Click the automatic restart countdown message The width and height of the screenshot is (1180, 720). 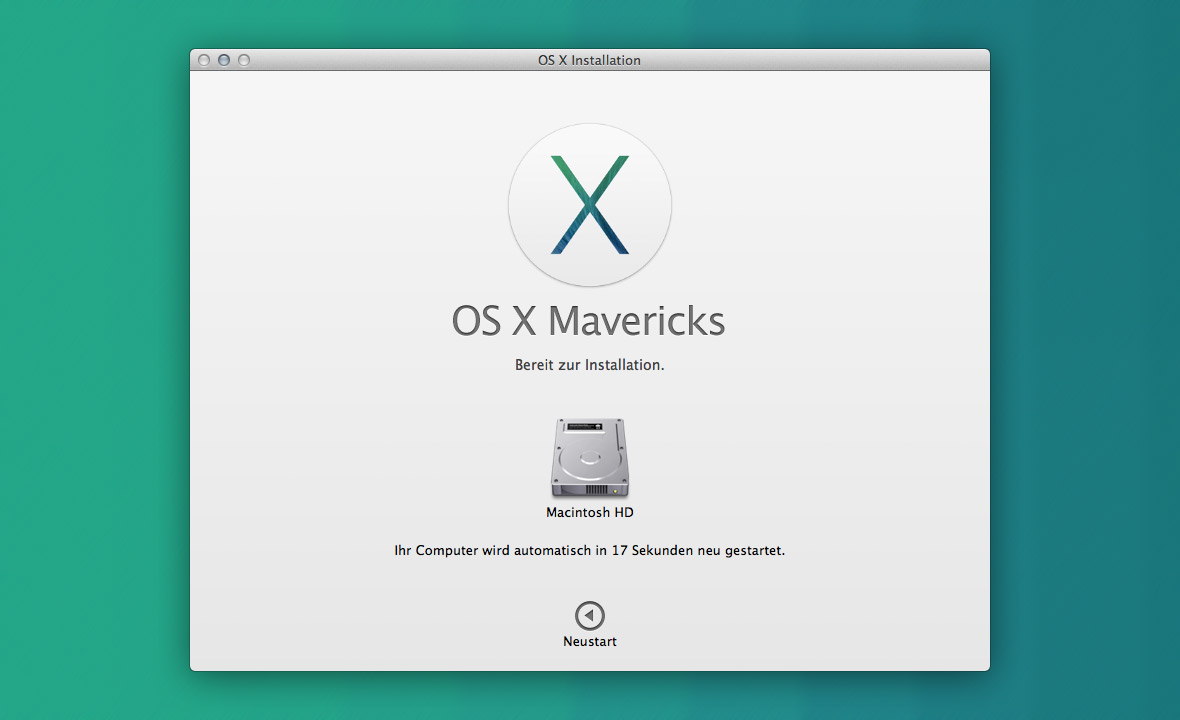(x=590, y=551)
